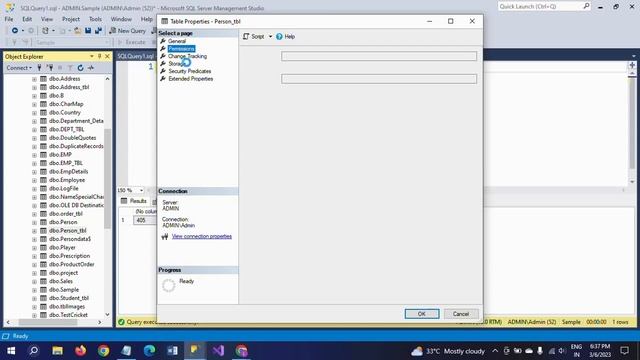Image resolution: width=640 pixels, height=360 pixels.
Task: Open the Connect dropdown in Object Explorer
Action: pos(19,68)
